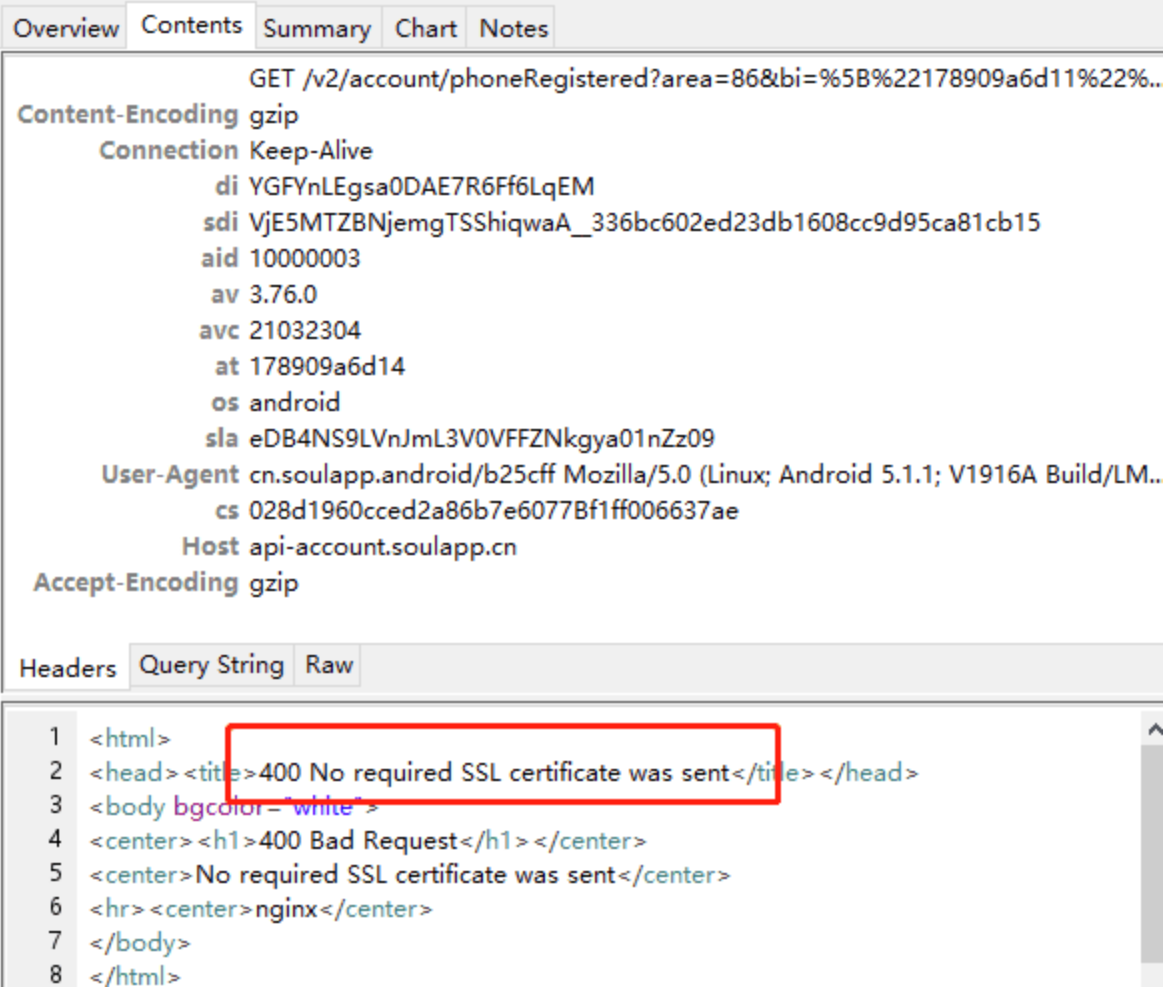Select the sla value eDB4NS9LVnJmL3V0VFFZNkgya01nZz09
The height and width of the screenshot is (998, 1168).
482,438
